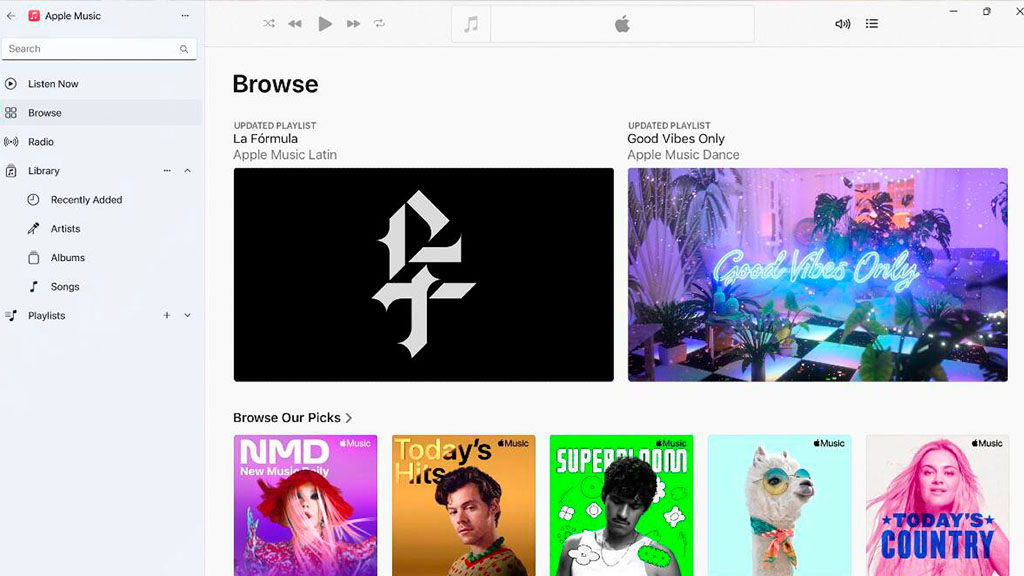Restore down the Apple Music window
1024x576 pixels.
[987, 11]
